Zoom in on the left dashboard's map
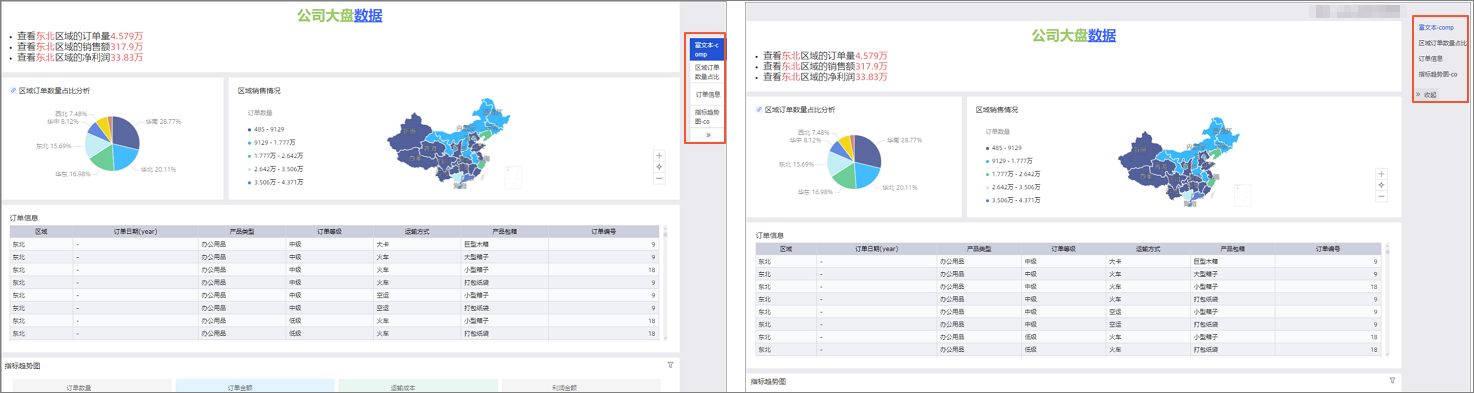Viewport: 1474px width, 393px height. coord(659,156)
